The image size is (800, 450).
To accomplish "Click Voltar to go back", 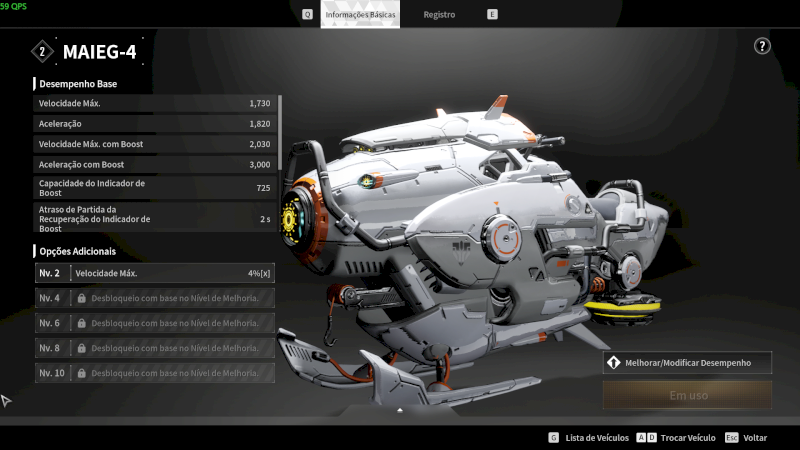I will 755,438.
